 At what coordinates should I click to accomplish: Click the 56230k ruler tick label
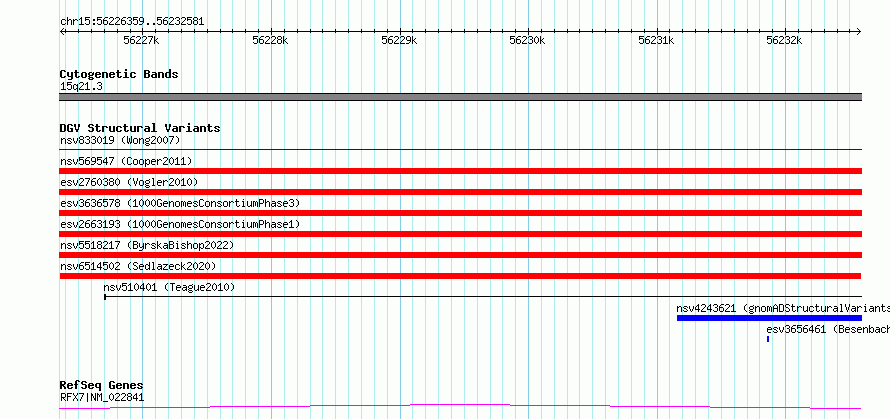[x=527, y=40]
